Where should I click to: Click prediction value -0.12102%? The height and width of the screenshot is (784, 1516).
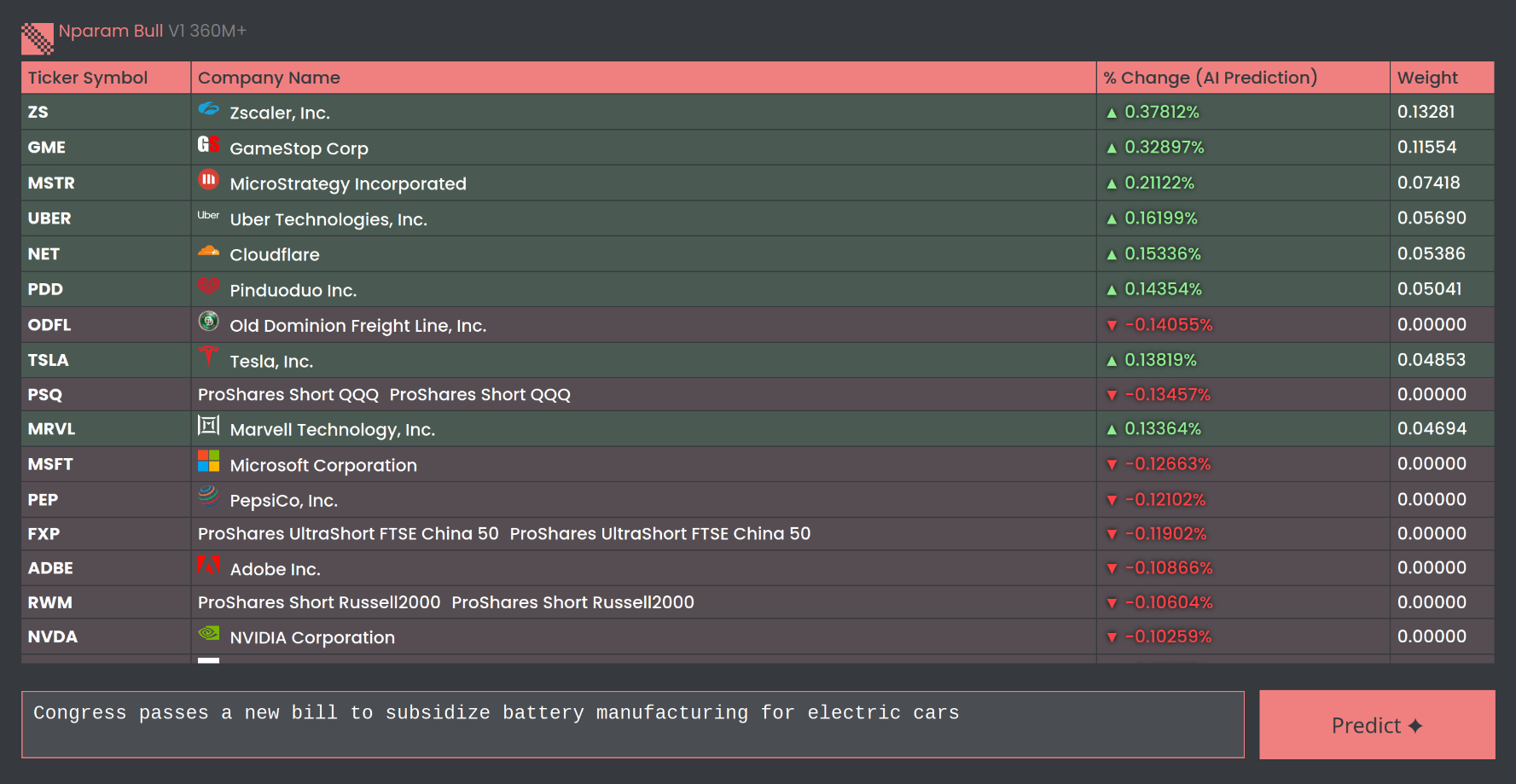[1165, 499]
